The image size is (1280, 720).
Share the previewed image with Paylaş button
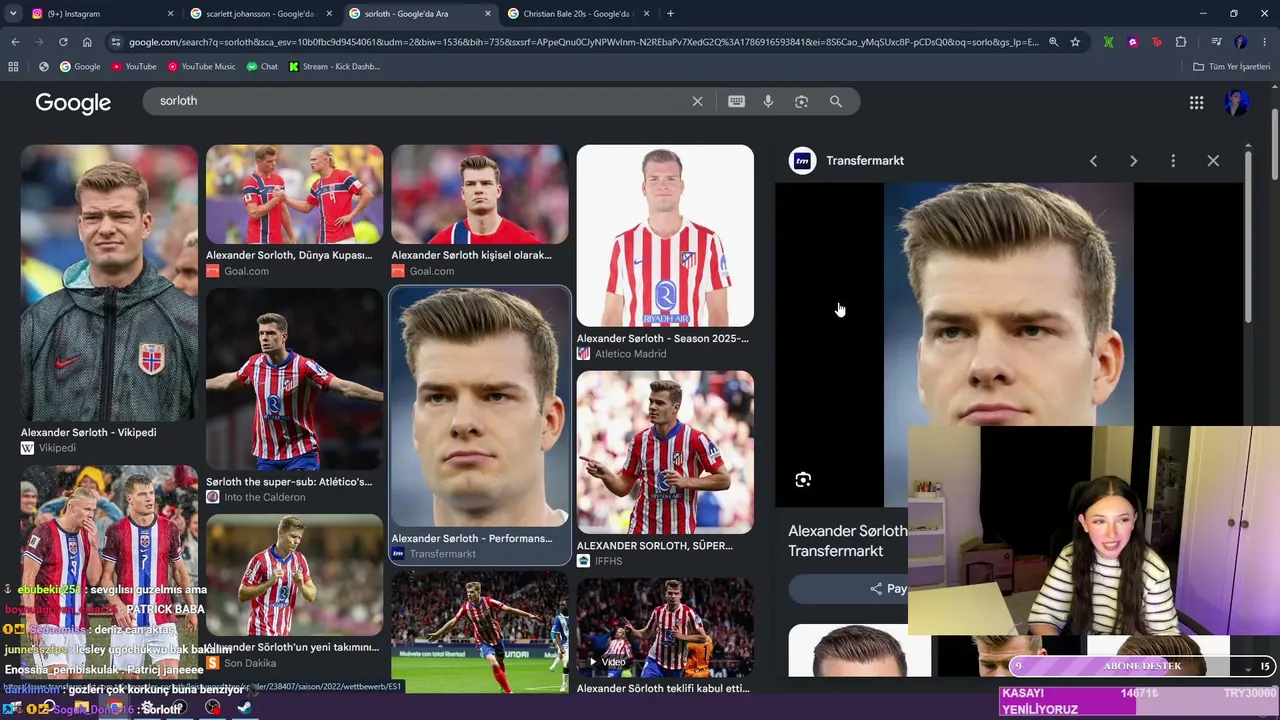pyautogui.click(x=848, y=589)
